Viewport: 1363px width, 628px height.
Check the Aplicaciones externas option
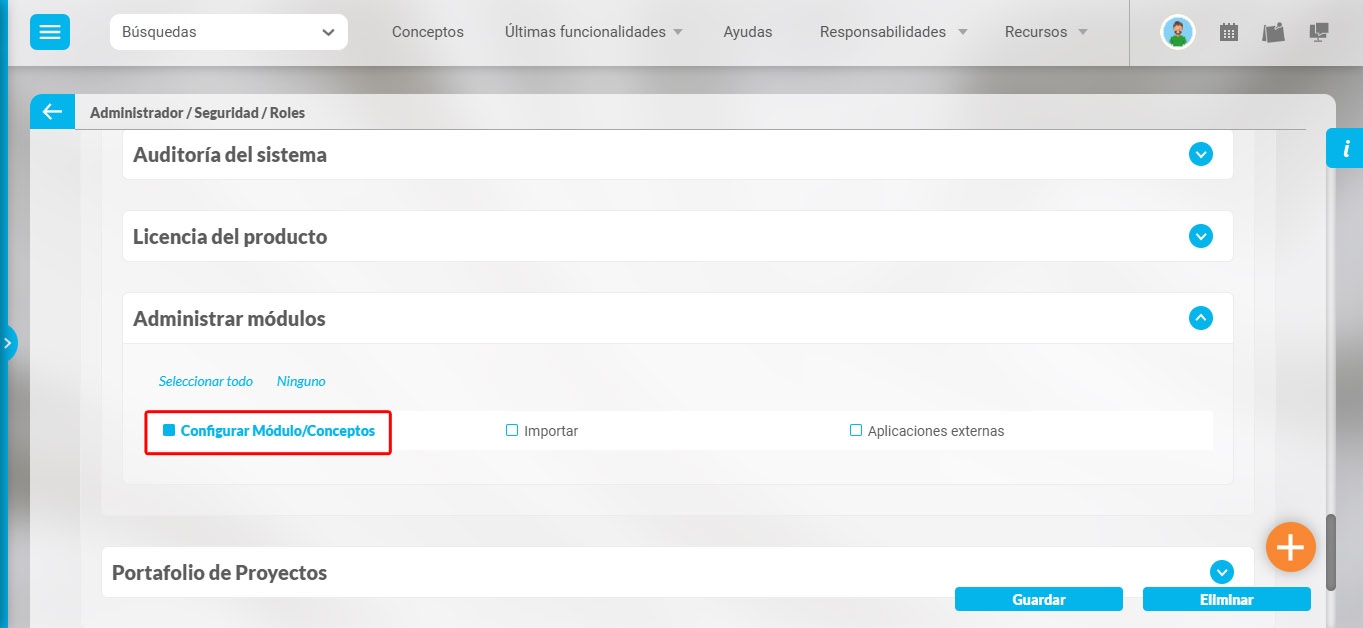point(856,430)
